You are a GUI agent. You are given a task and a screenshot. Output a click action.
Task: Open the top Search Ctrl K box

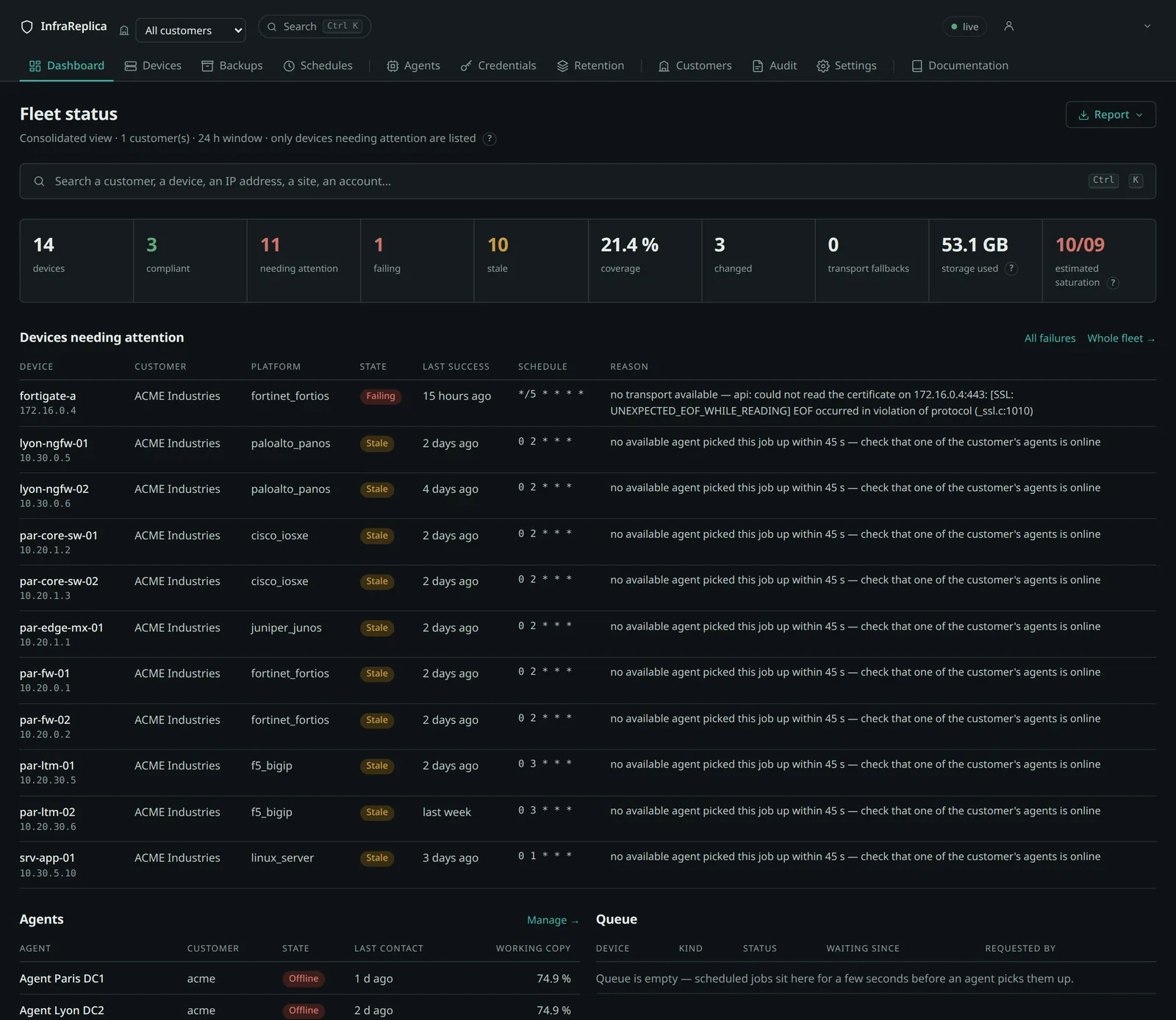[x=315, y=26]
